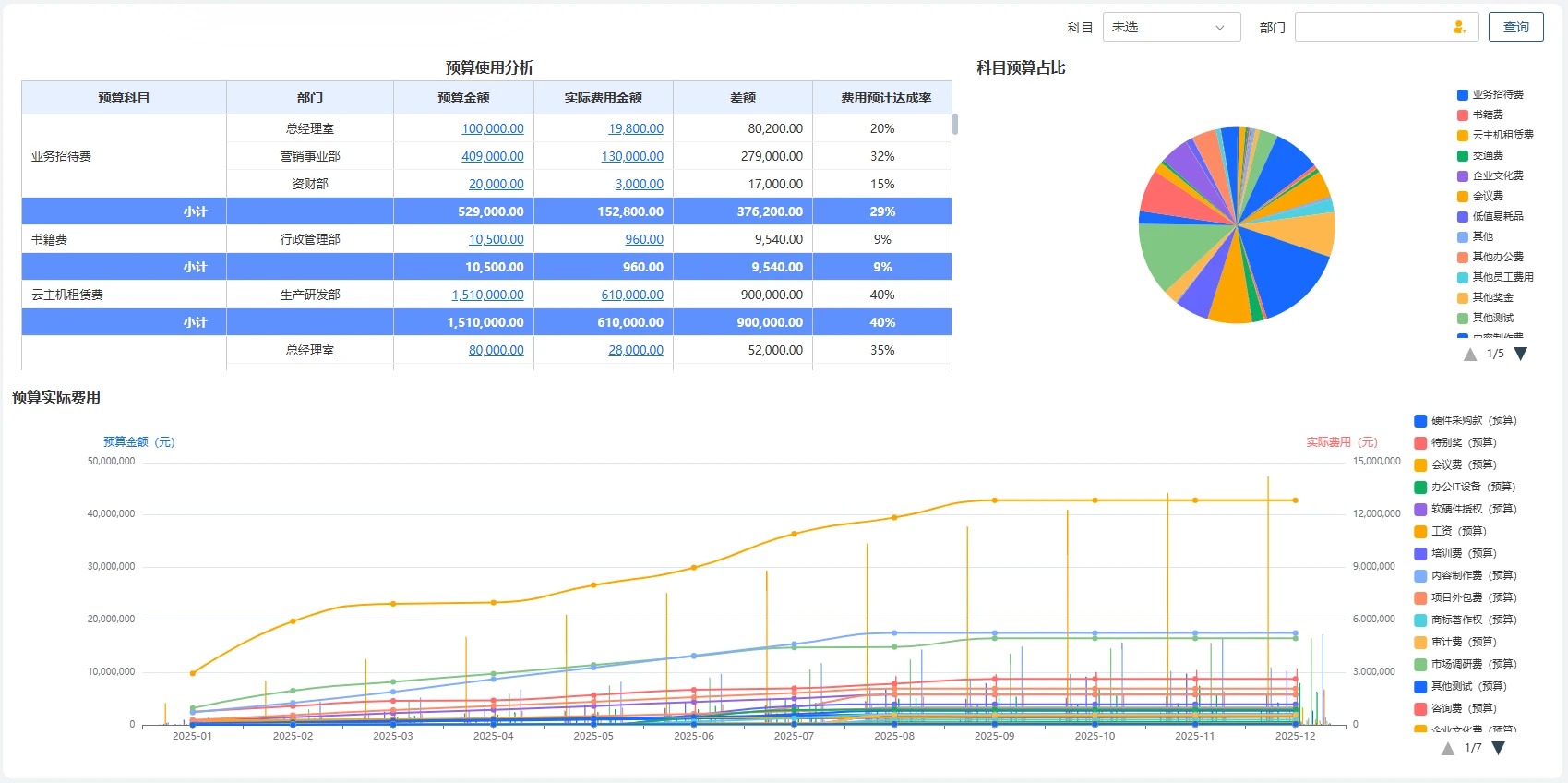Toggle 业务招待费 legend item in pie chart

[1490, 94]
